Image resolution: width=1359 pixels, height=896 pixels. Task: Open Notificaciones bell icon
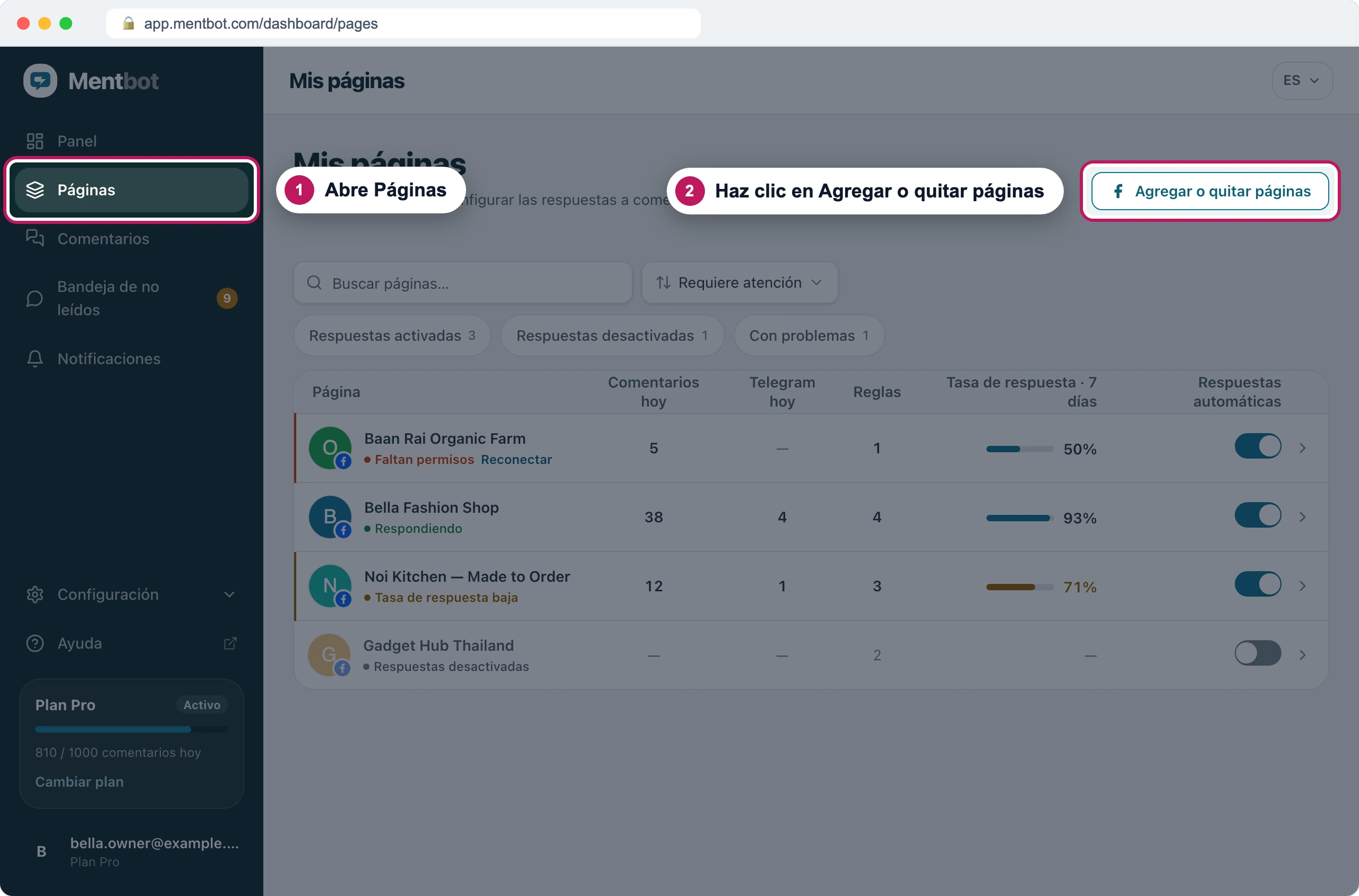35,359
